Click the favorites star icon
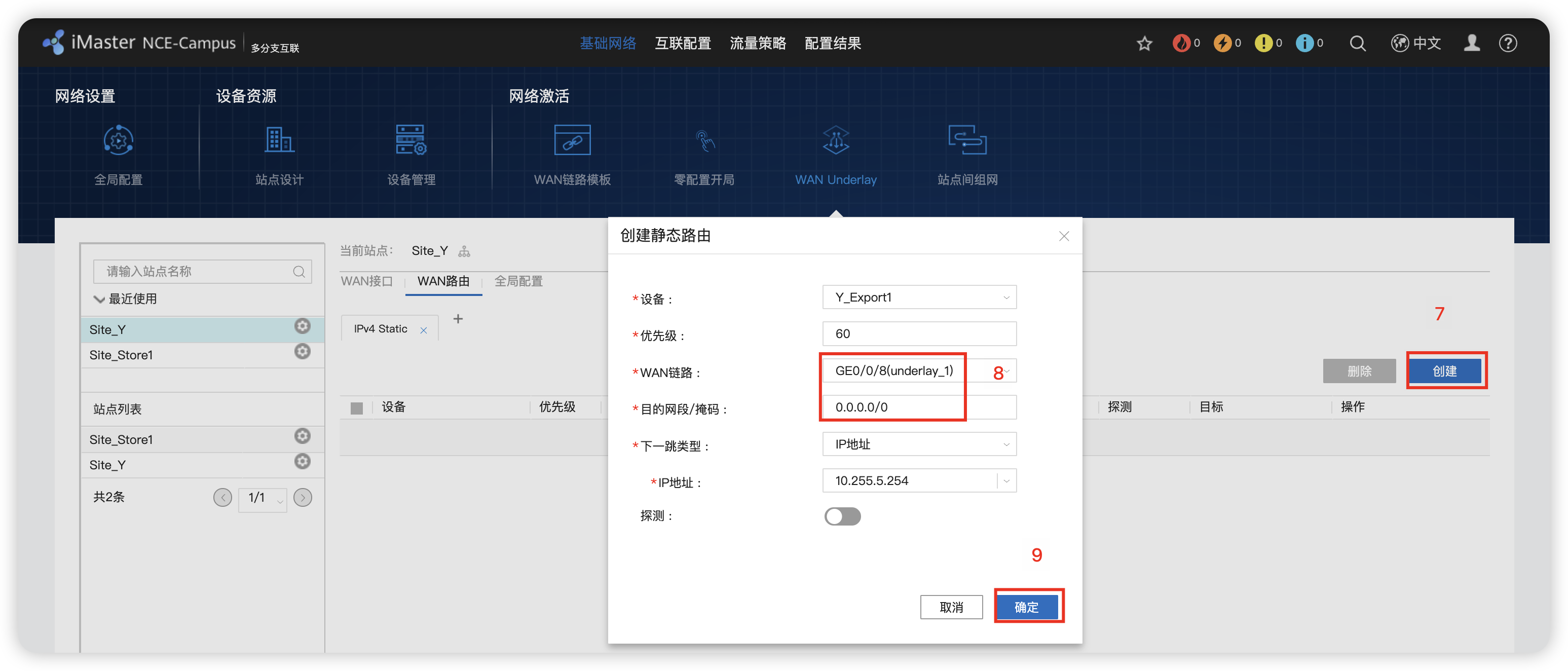This screenshot has height=671, width=1568. (x=1144, y=44)
